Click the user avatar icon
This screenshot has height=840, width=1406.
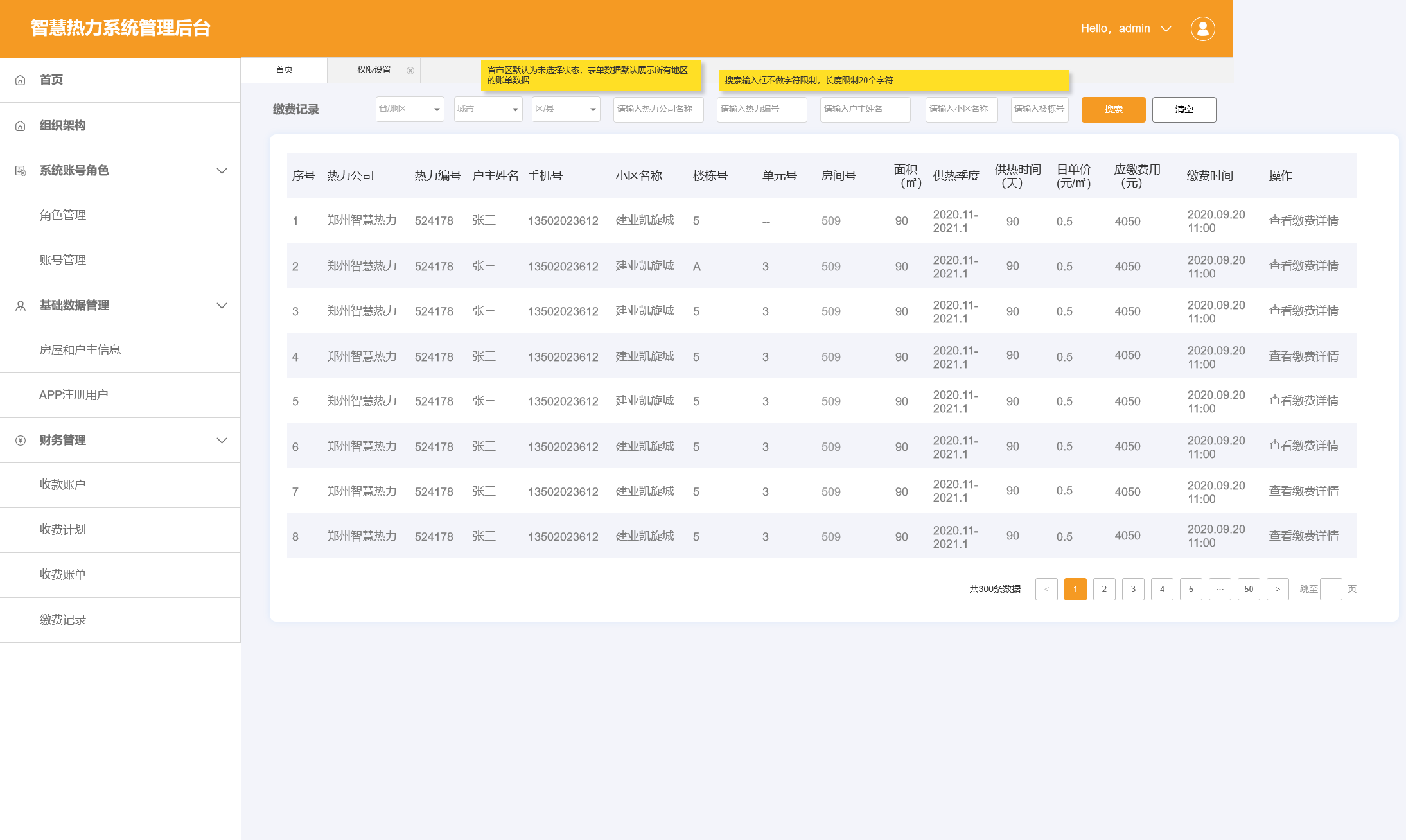[x=1202, y=29]
